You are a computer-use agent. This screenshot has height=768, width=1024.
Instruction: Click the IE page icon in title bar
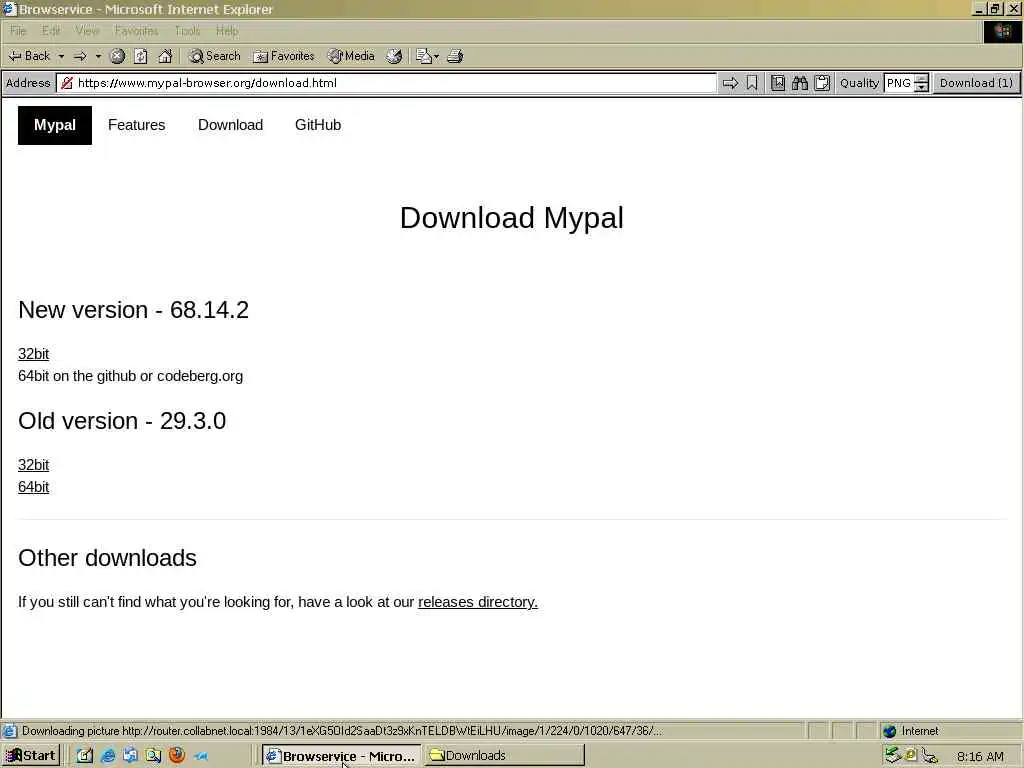[9, 9]
